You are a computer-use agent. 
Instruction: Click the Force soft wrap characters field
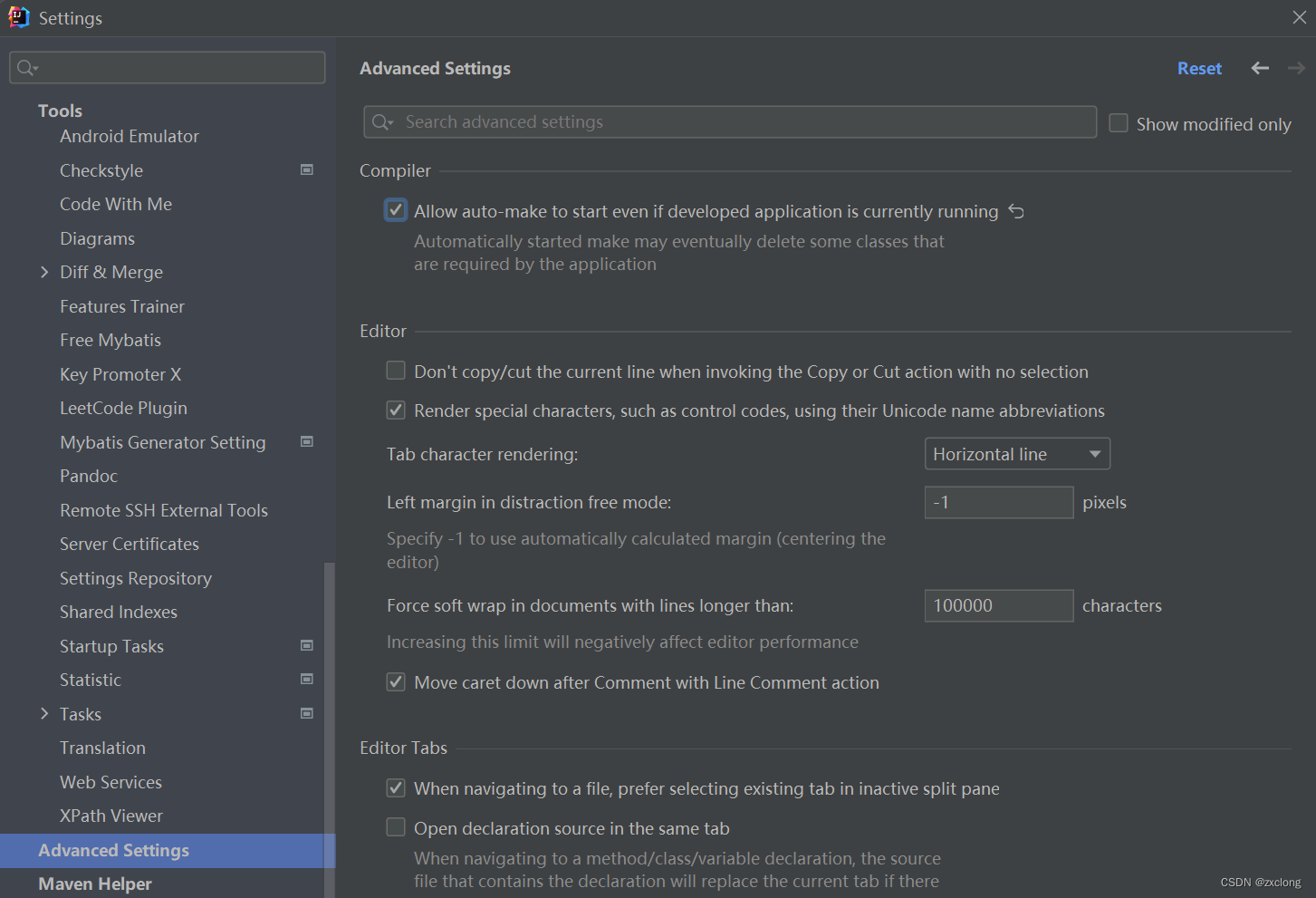pos(999,605)
